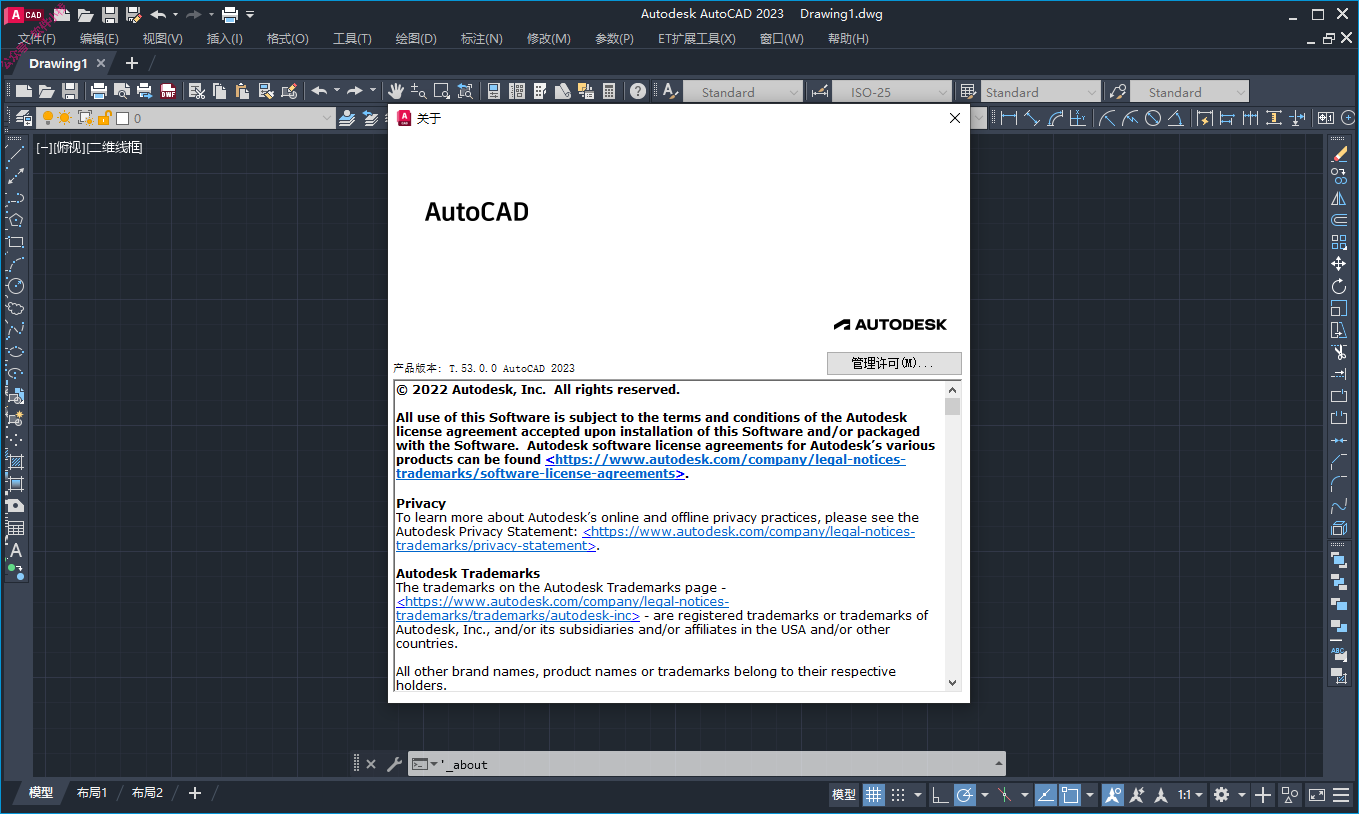Click the 模型 button in status bar
Screen dimensions: 1359x814
[x=843, y=795]
